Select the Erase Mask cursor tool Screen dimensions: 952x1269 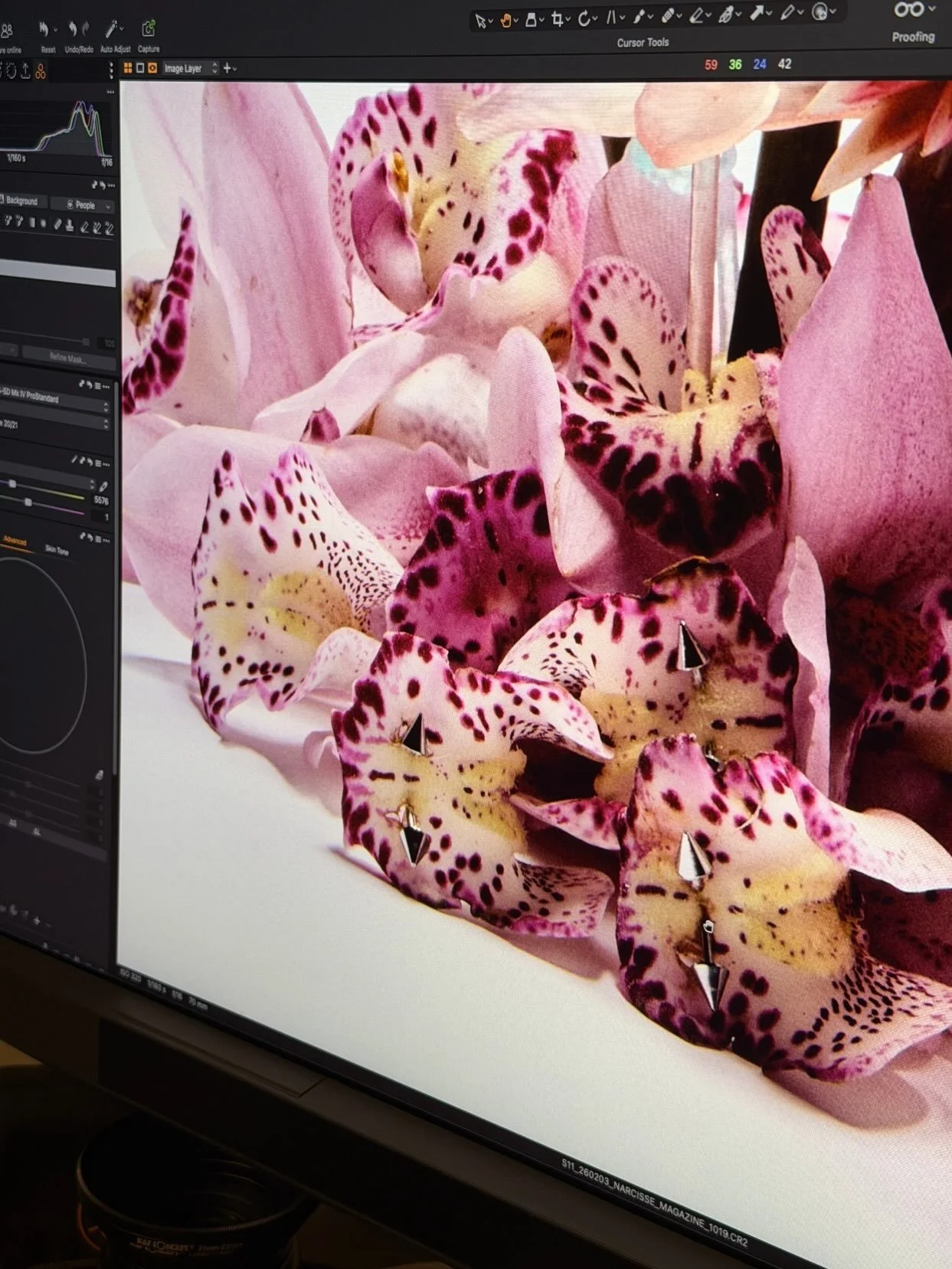(x=696, y=15)
